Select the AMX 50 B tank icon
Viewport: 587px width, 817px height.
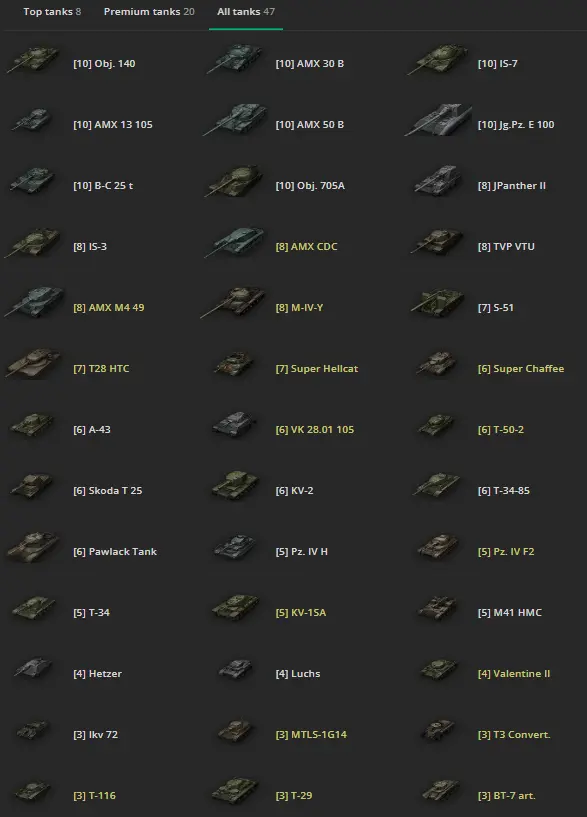pyautogui.click(x=235, y=119)
